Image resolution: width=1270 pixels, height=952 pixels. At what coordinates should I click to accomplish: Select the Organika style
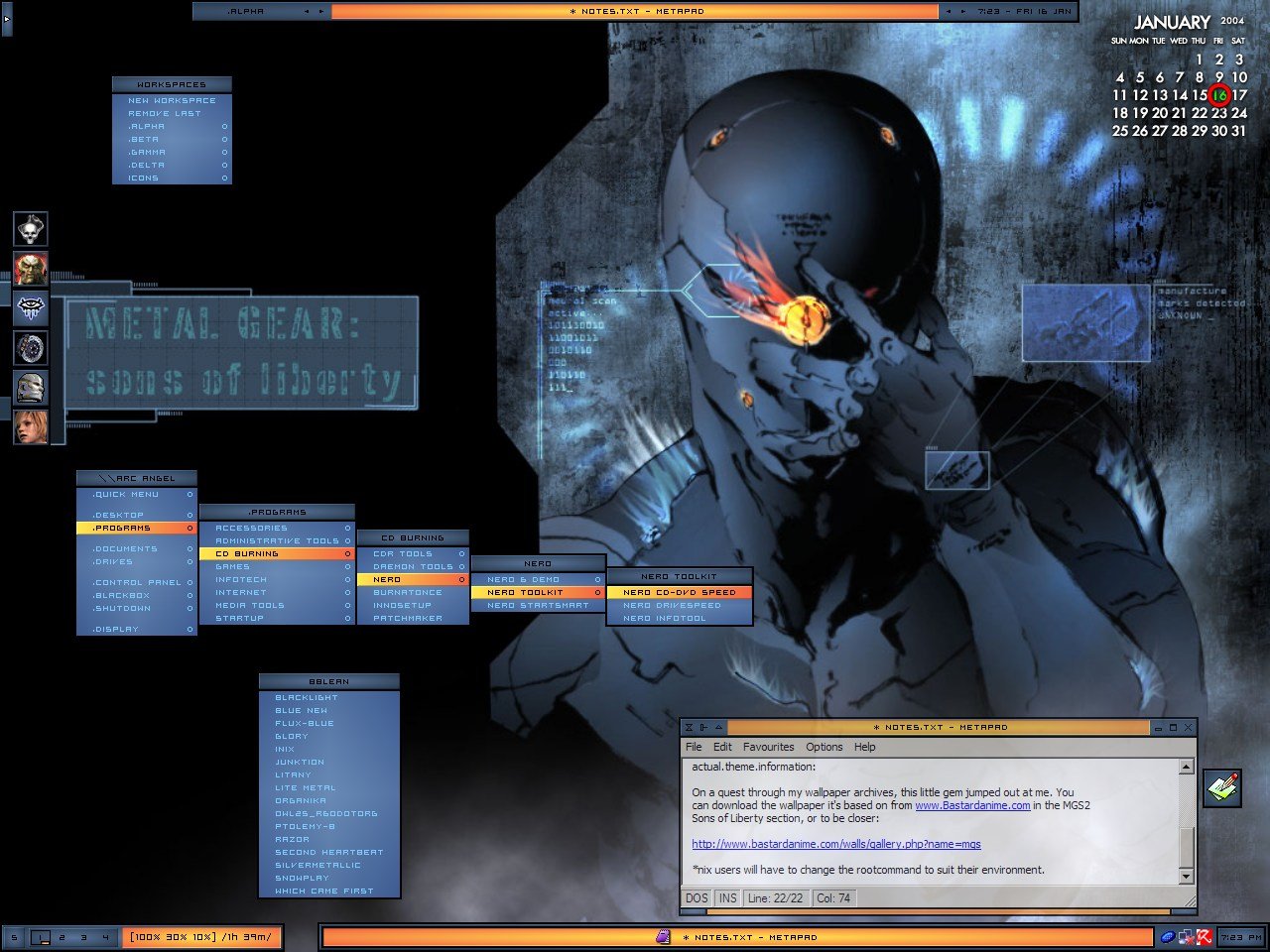(329, 801)
